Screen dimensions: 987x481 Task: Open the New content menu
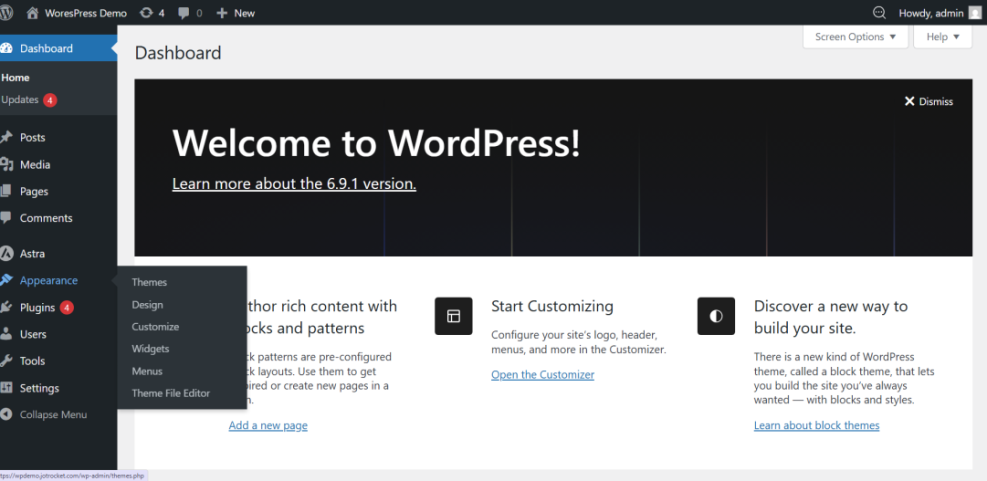point(235,13)
